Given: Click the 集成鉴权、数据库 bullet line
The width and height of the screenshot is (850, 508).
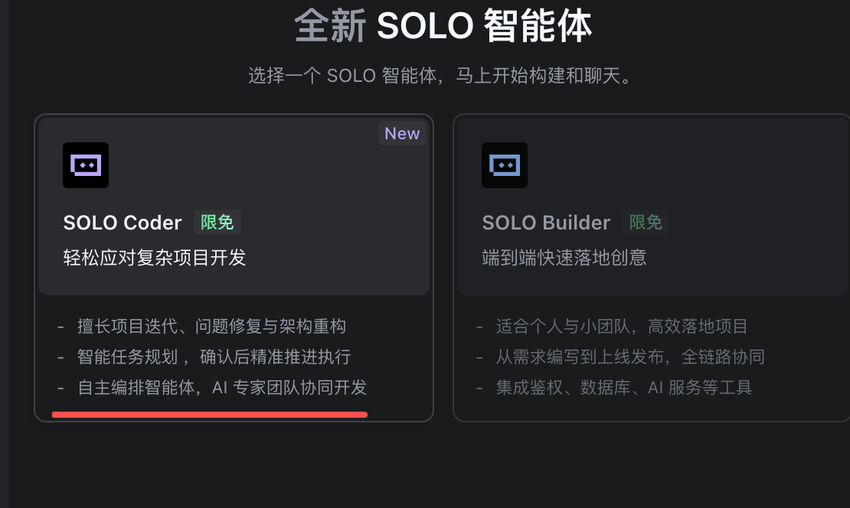Looking at the screenshot, I should pos(624,387).
